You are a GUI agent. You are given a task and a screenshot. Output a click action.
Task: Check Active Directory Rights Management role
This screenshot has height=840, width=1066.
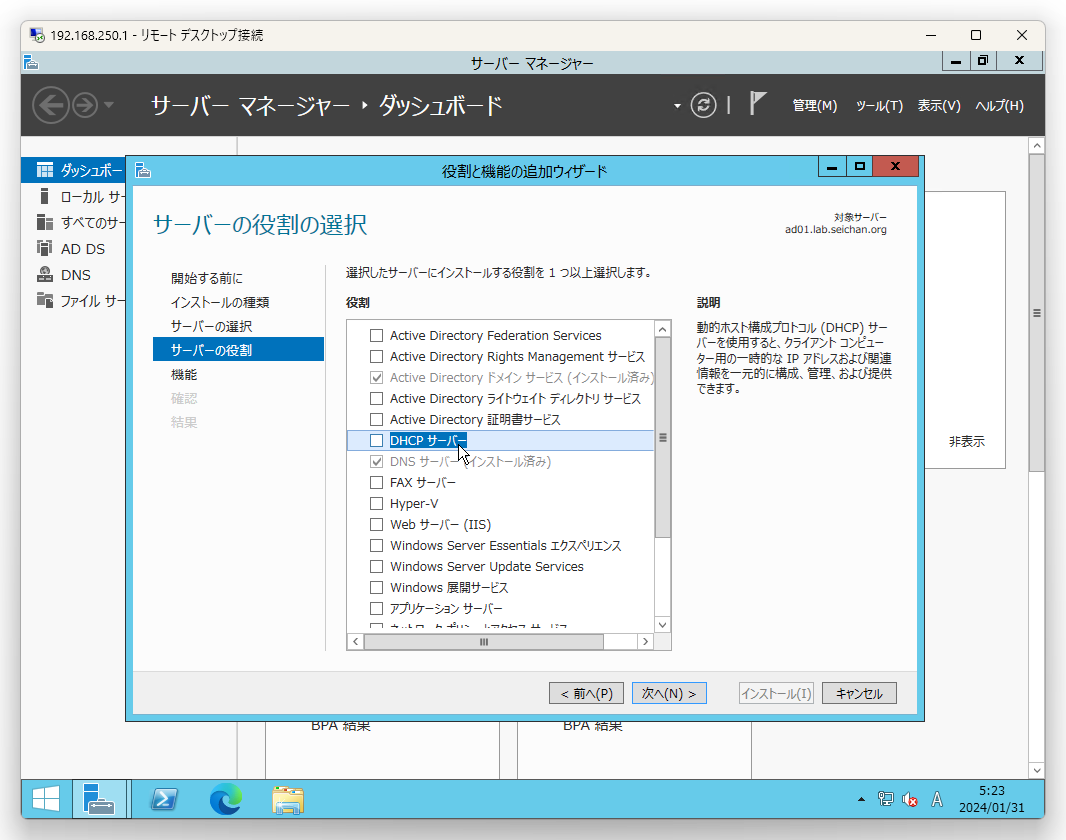click(x=376, y=357)
